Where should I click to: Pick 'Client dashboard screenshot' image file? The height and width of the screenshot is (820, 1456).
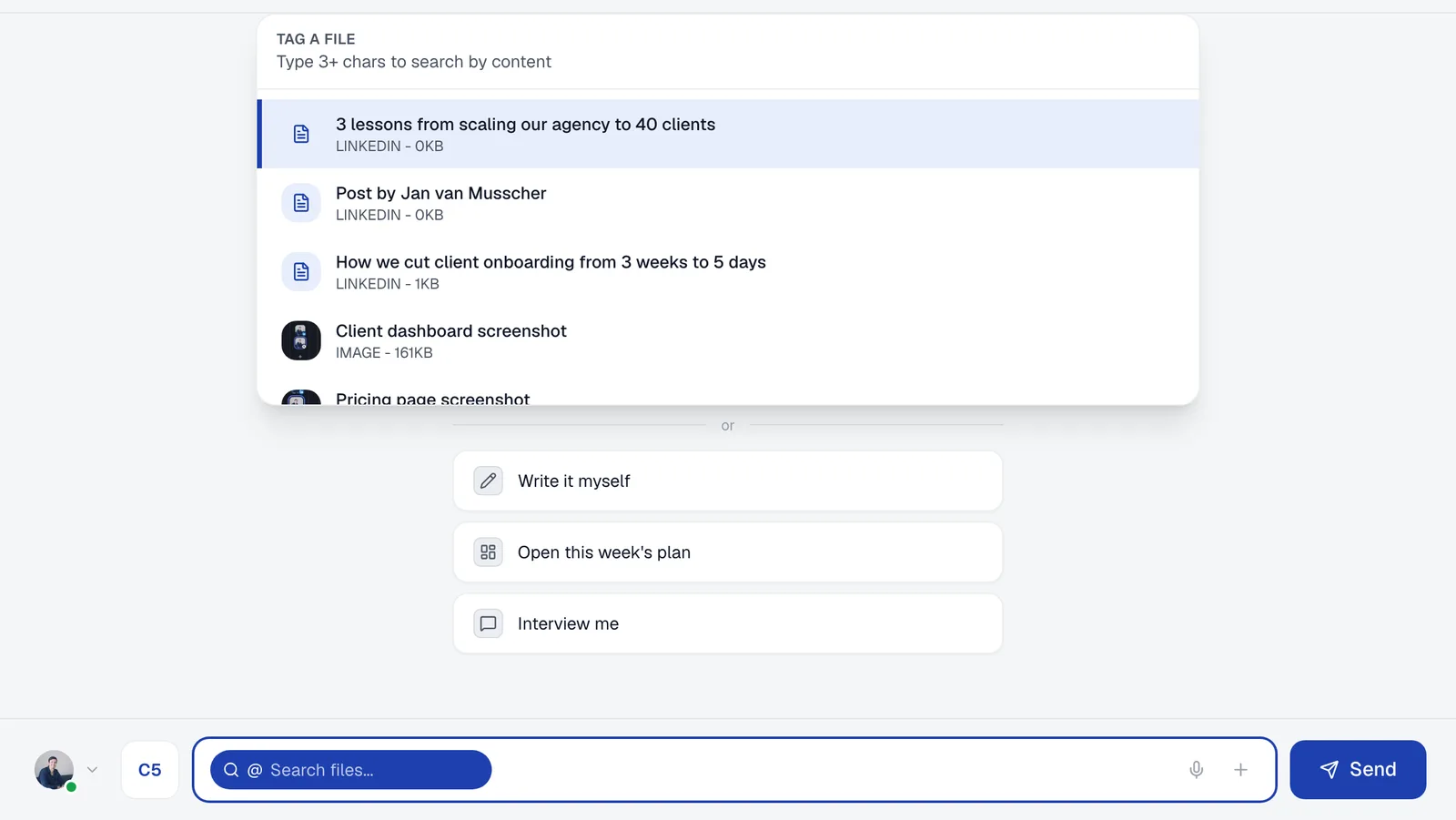(728, 340)
